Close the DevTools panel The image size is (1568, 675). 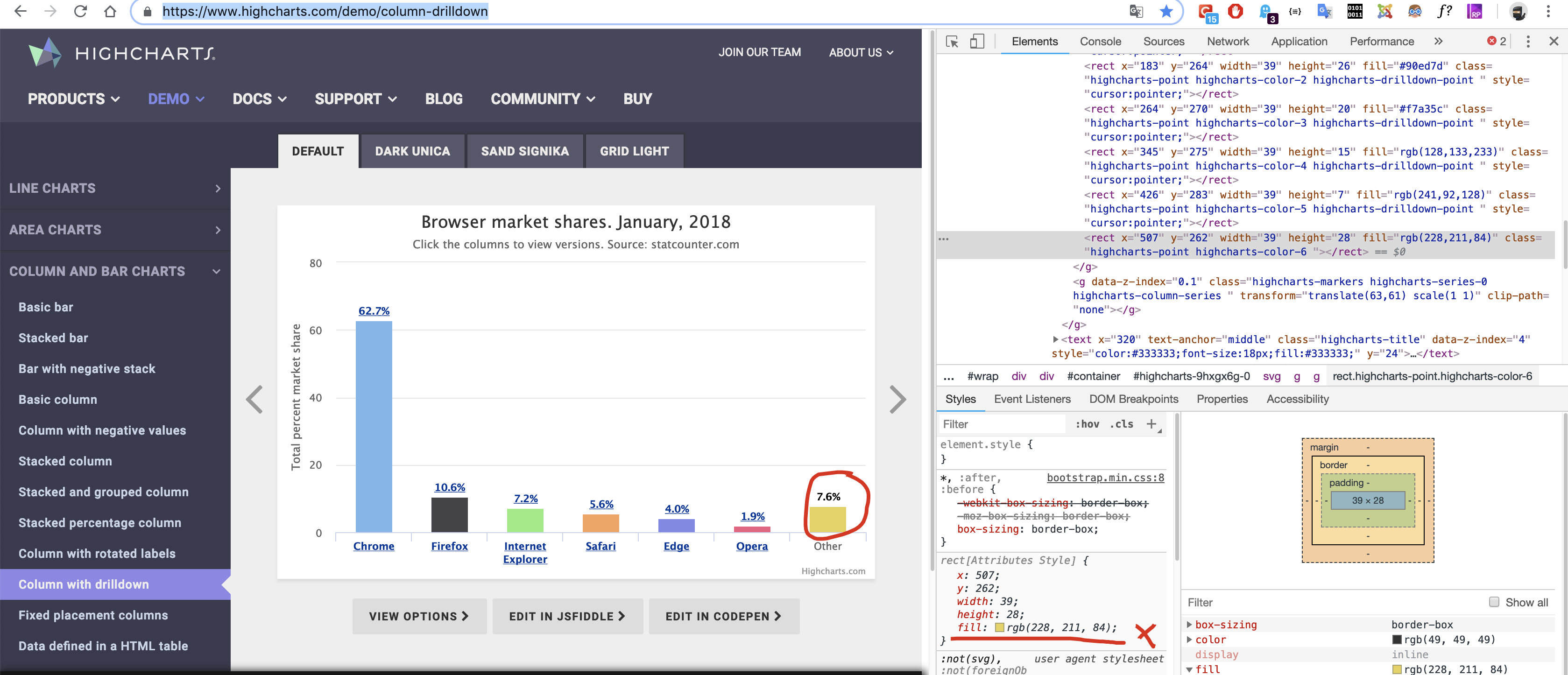1554,42
